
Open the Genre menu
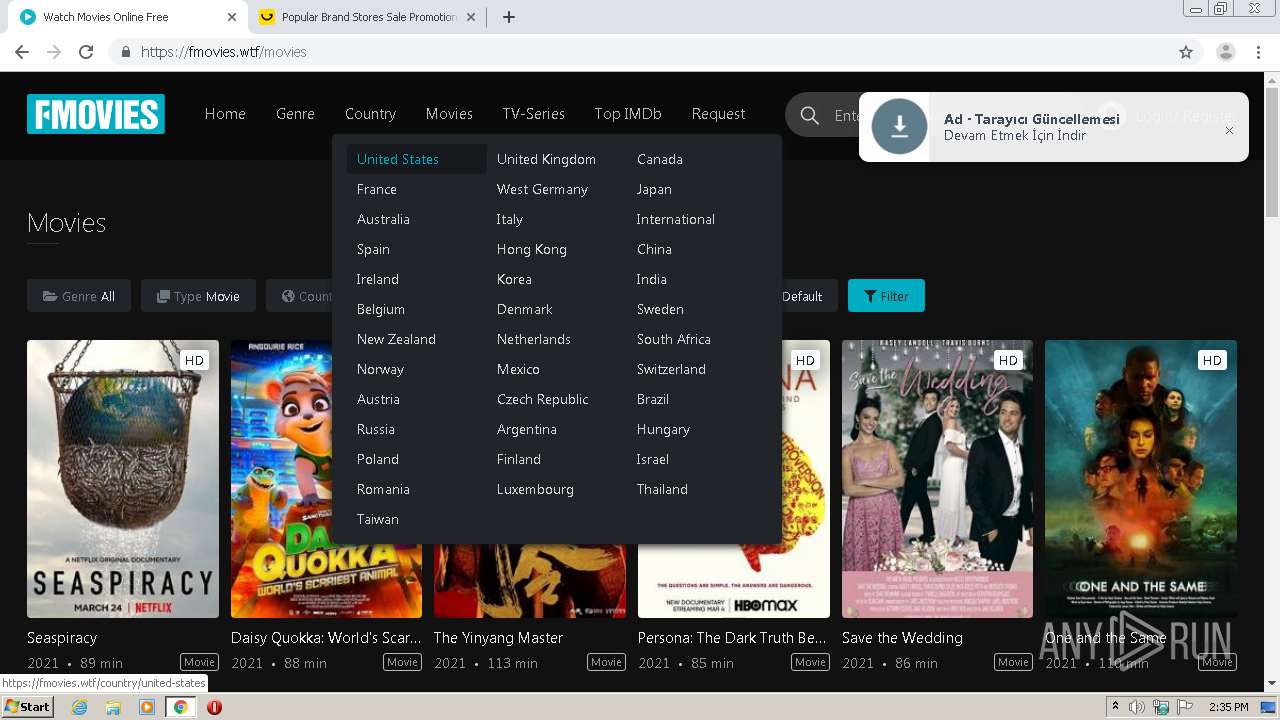[x=295, y=114]
